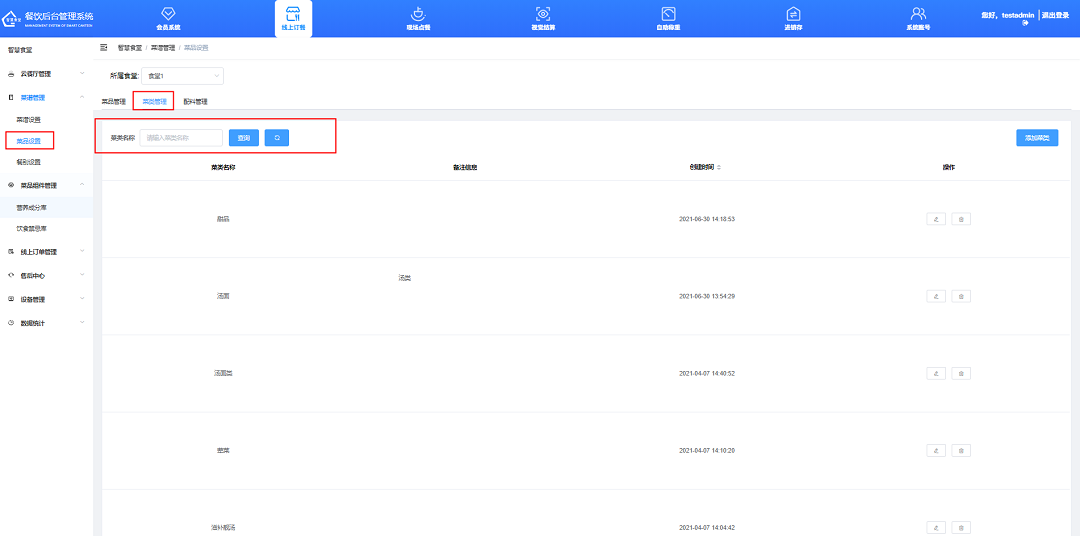Open 系统账号 module in the top bar

coord(918,18)
